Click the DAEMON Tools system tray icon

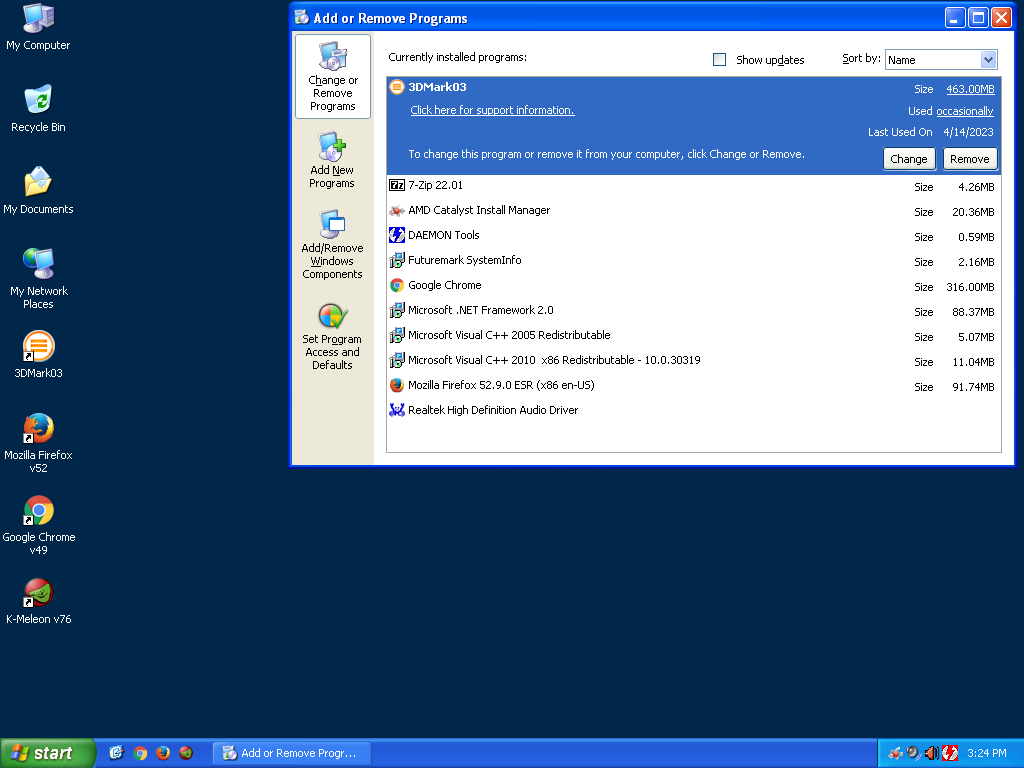tap(950, 753)
